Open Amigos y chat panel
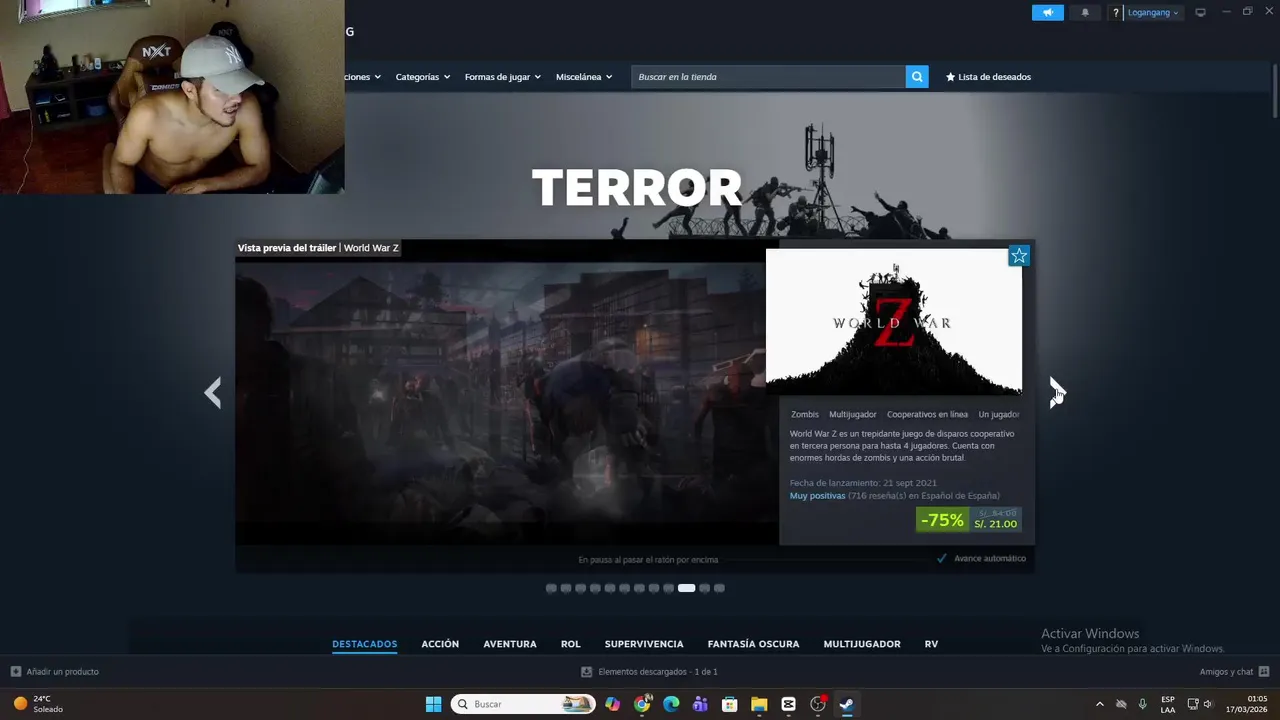The height and width of the screenshot is (720, 1280). pos(1234,672)
